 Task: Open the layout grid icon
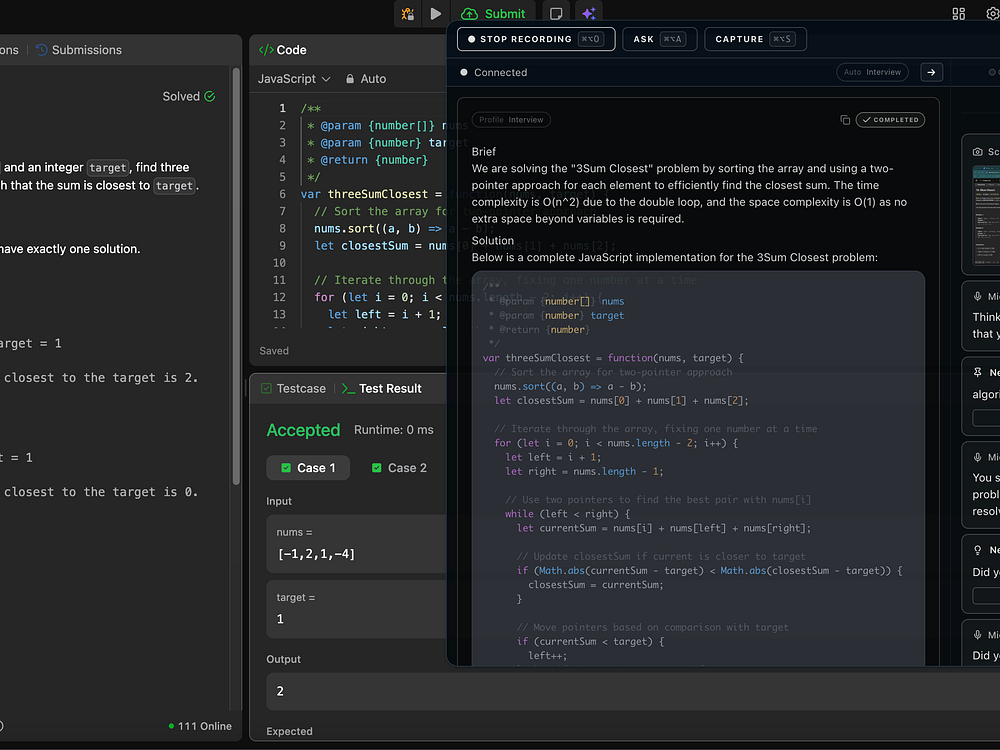coord(959,13)
